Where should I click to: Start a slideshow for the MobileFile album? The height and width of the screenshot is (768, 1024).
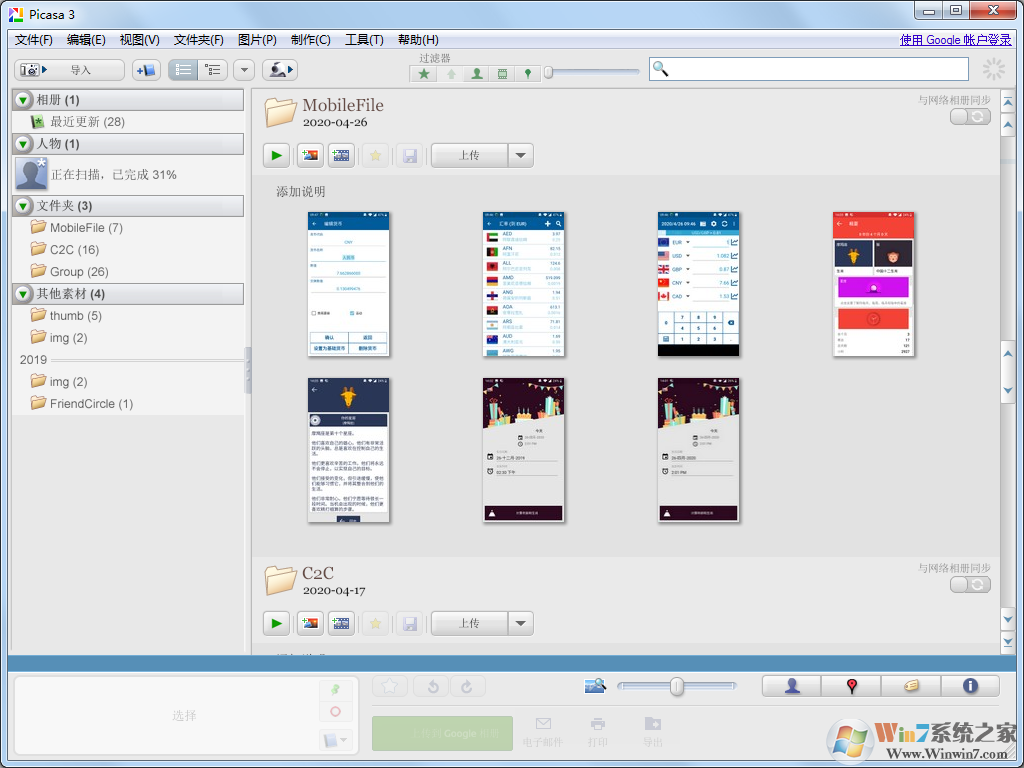[x=276, y=155]
